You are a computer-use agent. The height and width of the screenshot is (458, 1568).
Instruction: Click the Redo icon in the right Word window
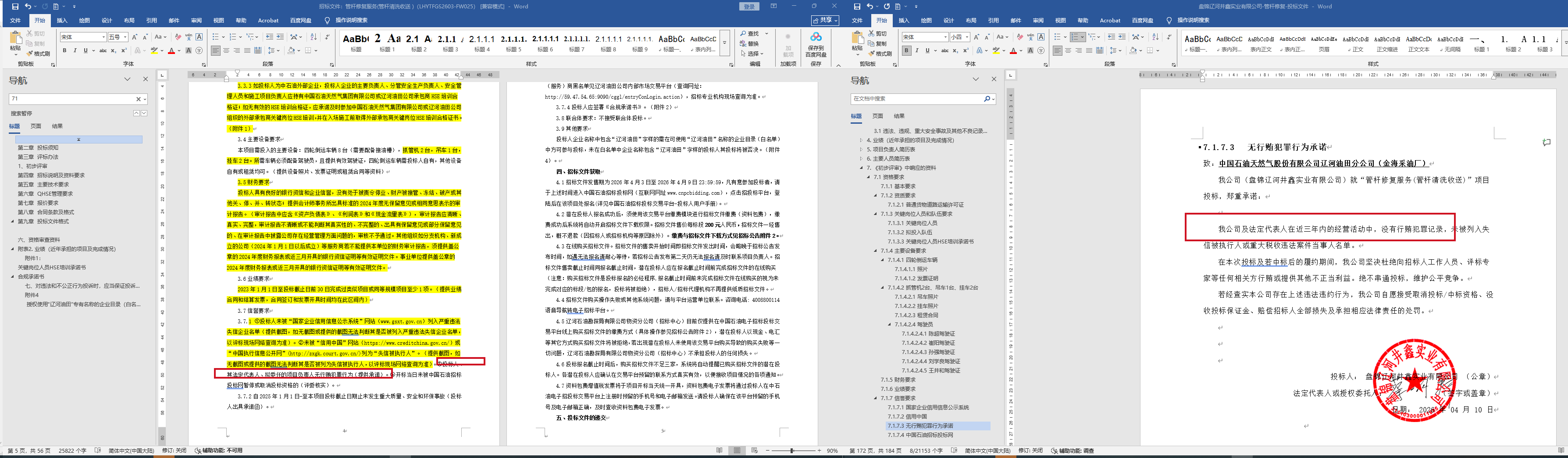(886, 7)
